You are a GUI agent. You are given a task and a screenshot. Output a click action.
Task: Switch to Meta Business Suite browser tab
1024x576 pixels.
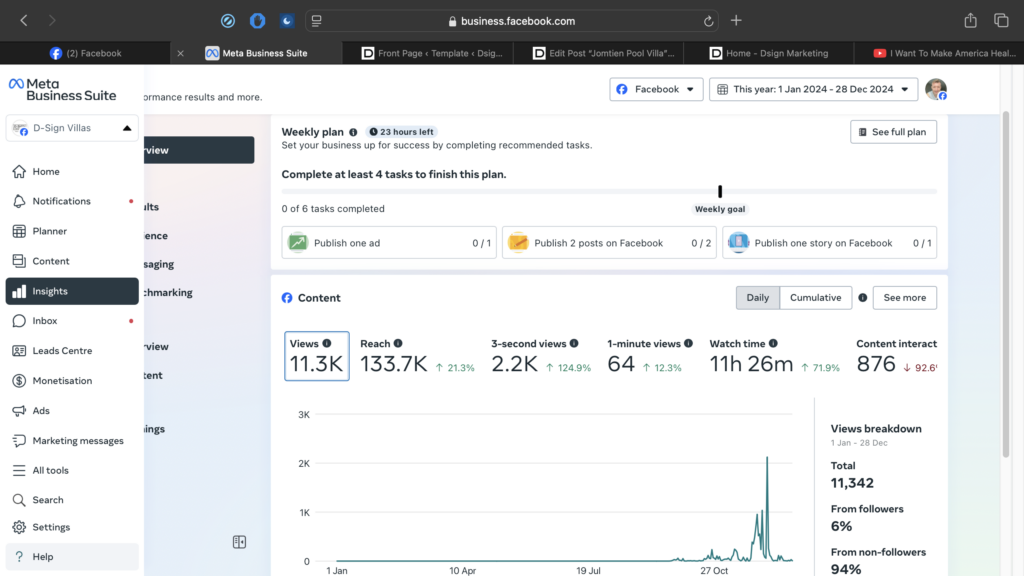pos(257,54)
